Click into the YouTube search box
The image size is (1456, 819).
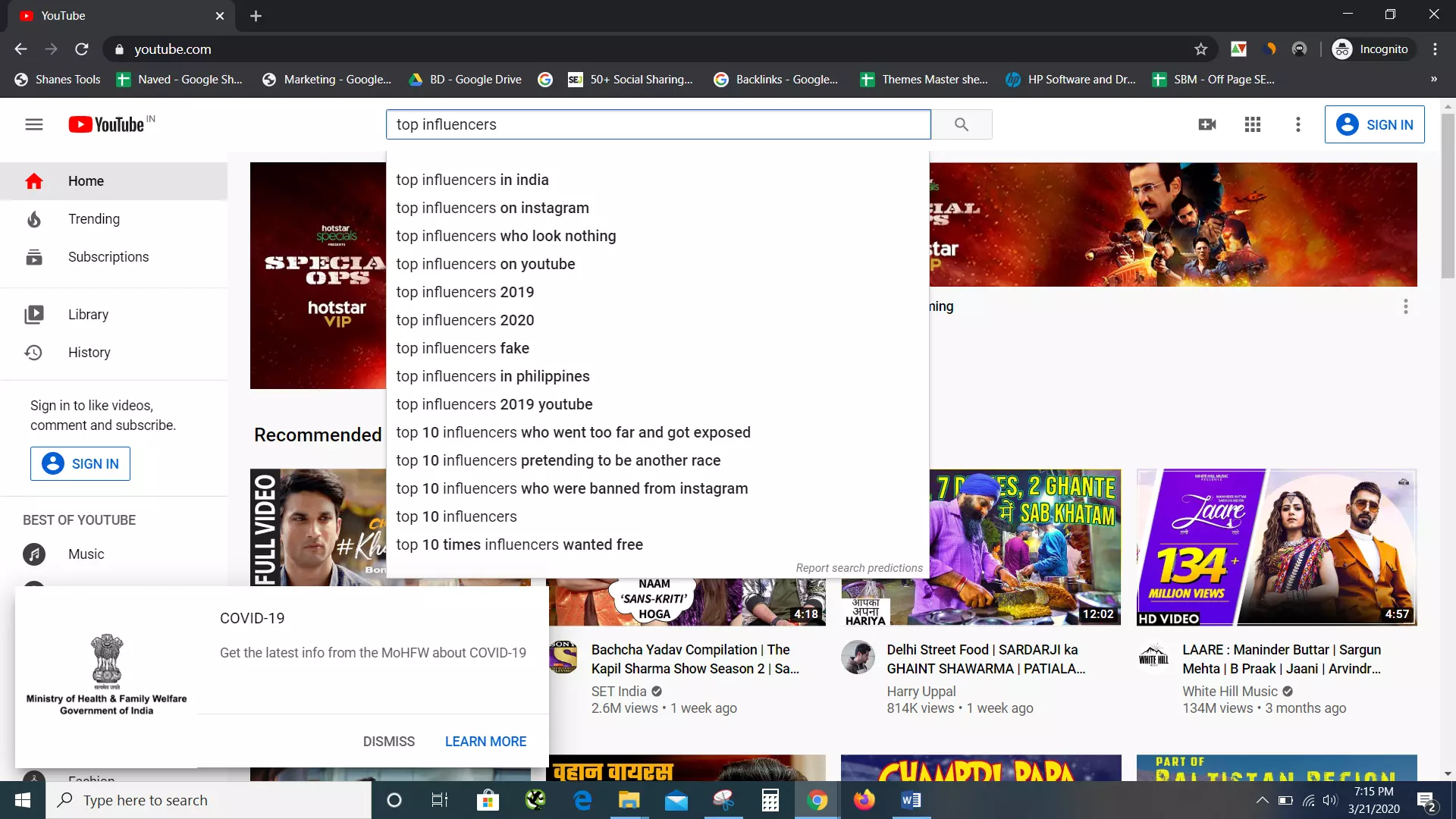coord(658,124)
